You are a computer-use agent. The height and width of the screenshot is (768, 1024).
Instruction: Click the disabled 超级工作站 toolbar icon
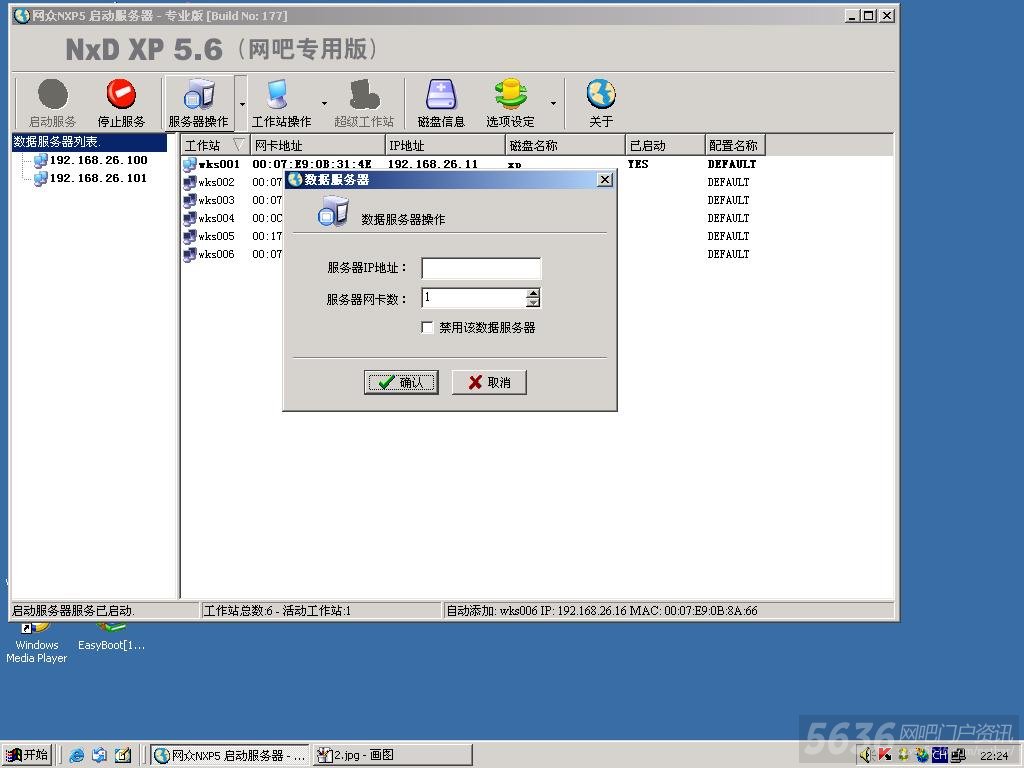(364, 103)
